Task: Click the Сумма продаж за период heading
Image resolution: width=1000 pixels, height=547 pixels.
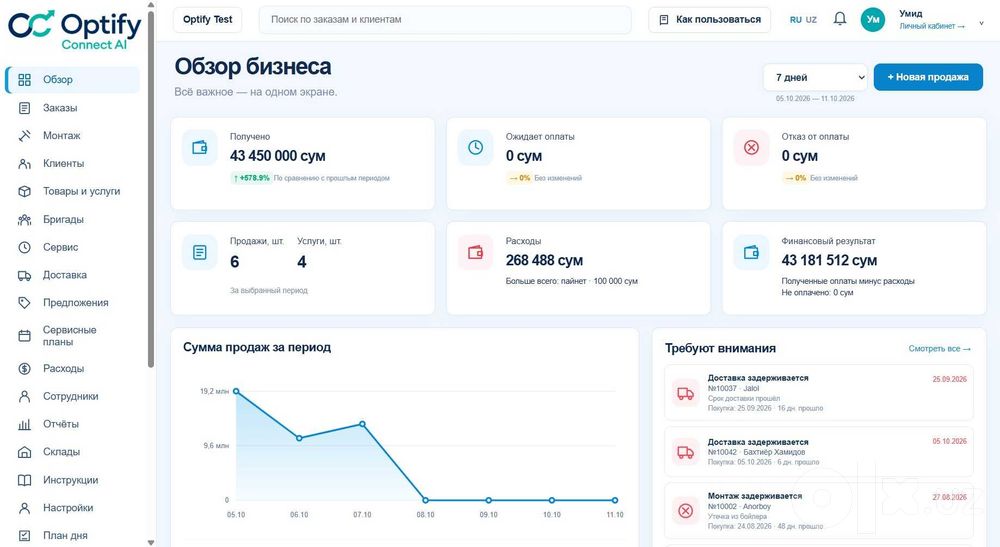Action: 257,348
